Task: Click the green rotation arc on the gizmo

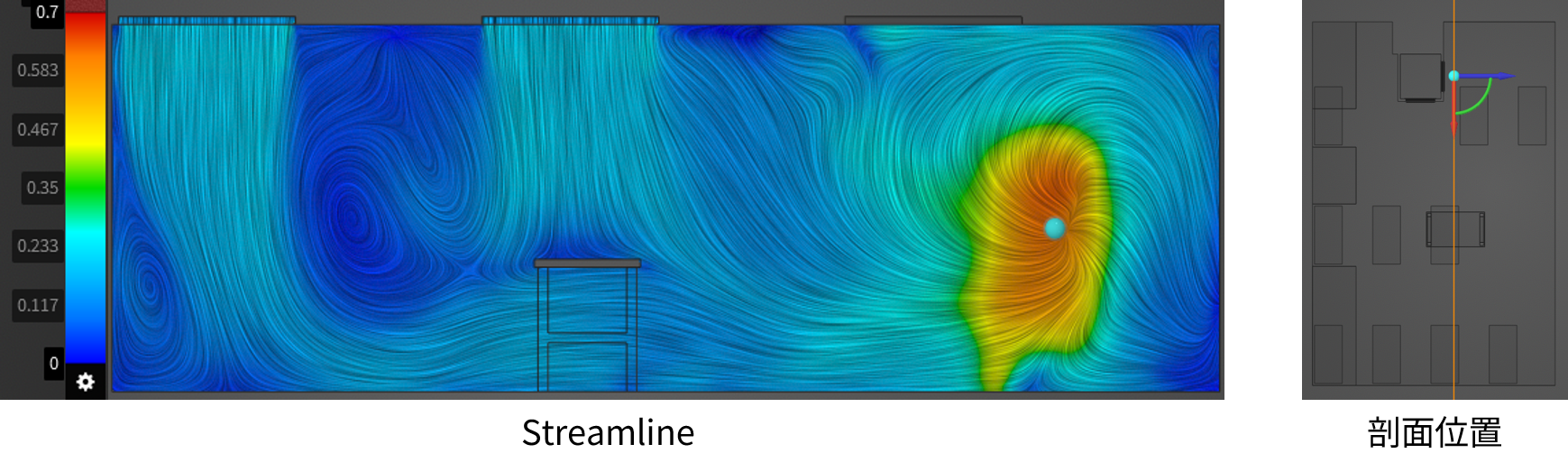Action: 1479,102
